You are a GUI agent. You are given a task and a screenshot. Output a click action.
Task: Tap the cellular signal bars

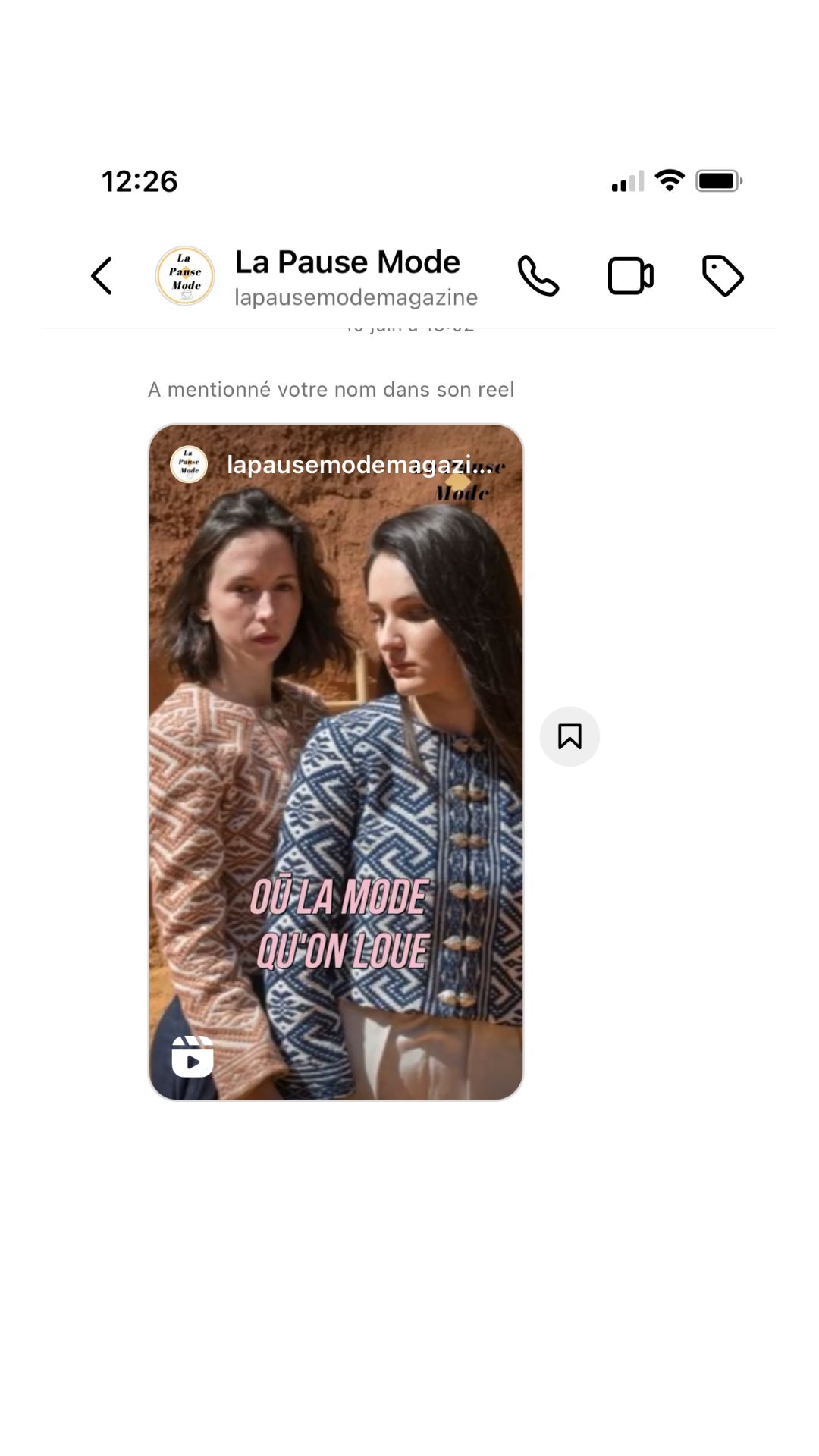(x=628, y=181)
